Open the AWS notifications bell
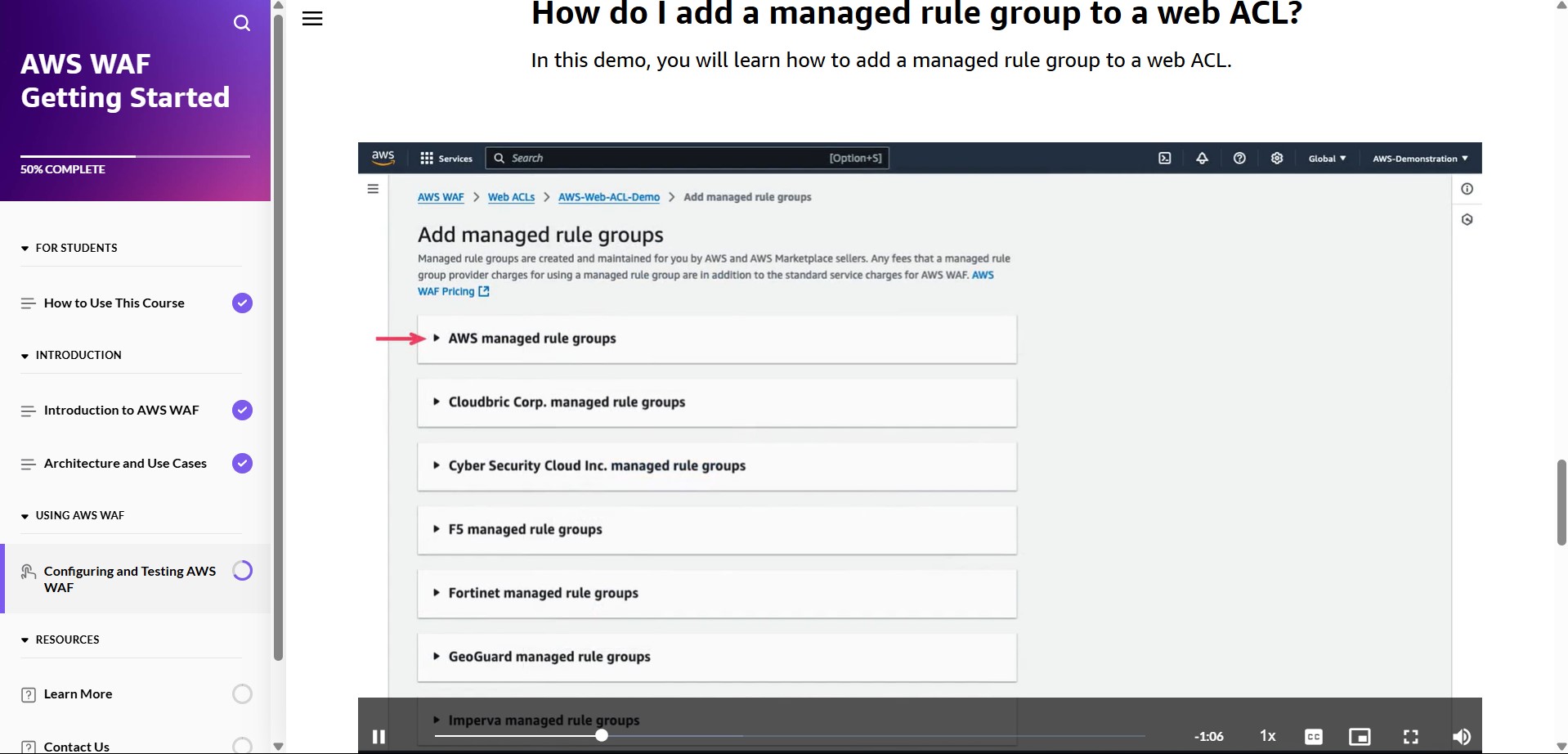Screen dimensions: 1568x754 click(x=1202, y=159)
